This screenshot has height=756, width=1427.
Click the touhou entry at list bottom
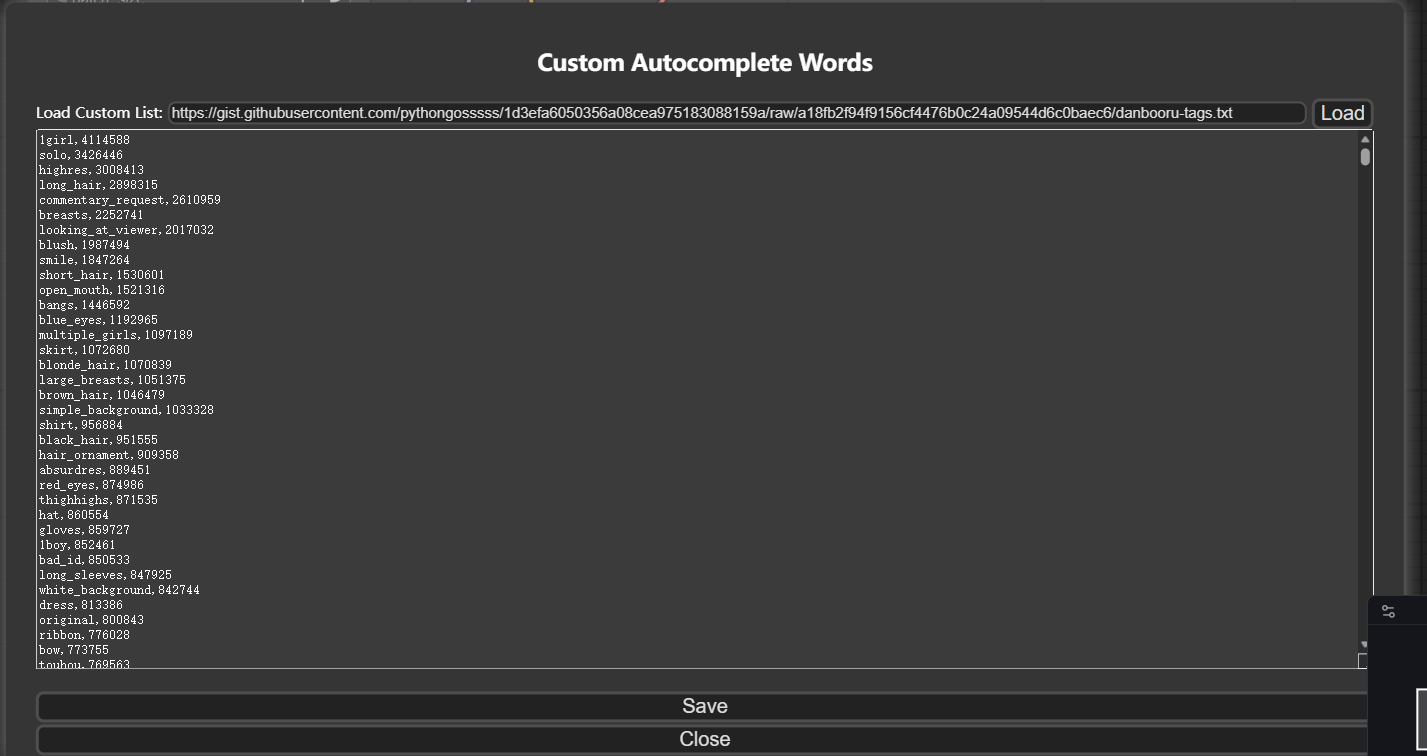tap(85, 664)
